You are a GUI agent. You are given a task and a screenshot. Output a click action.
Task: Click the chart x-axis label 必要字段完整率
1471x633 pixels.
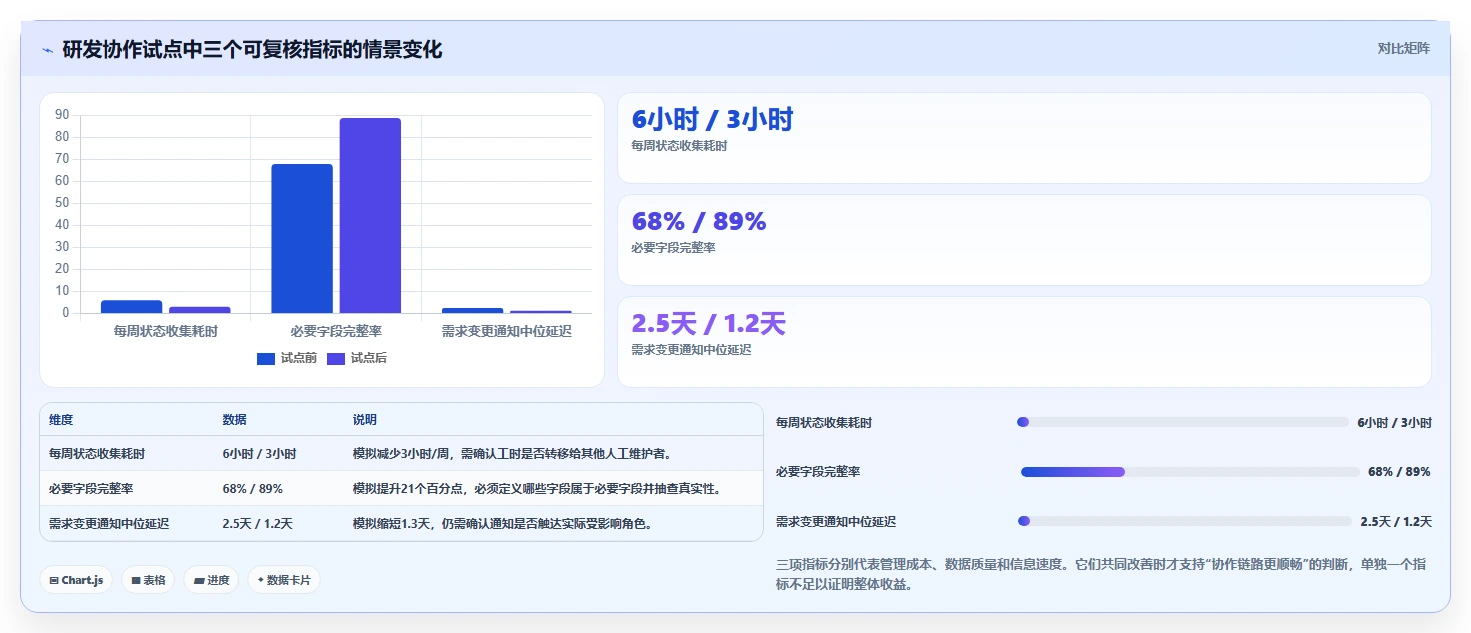tap(336, 331)
